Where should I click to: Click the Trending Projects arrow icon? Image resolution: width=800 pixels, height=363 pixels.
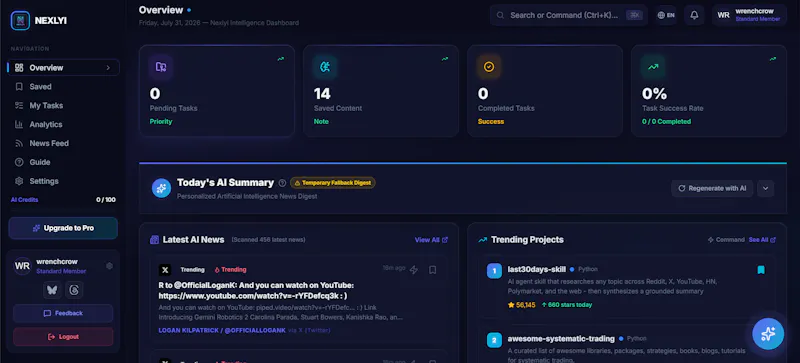[x=483, y=239]
